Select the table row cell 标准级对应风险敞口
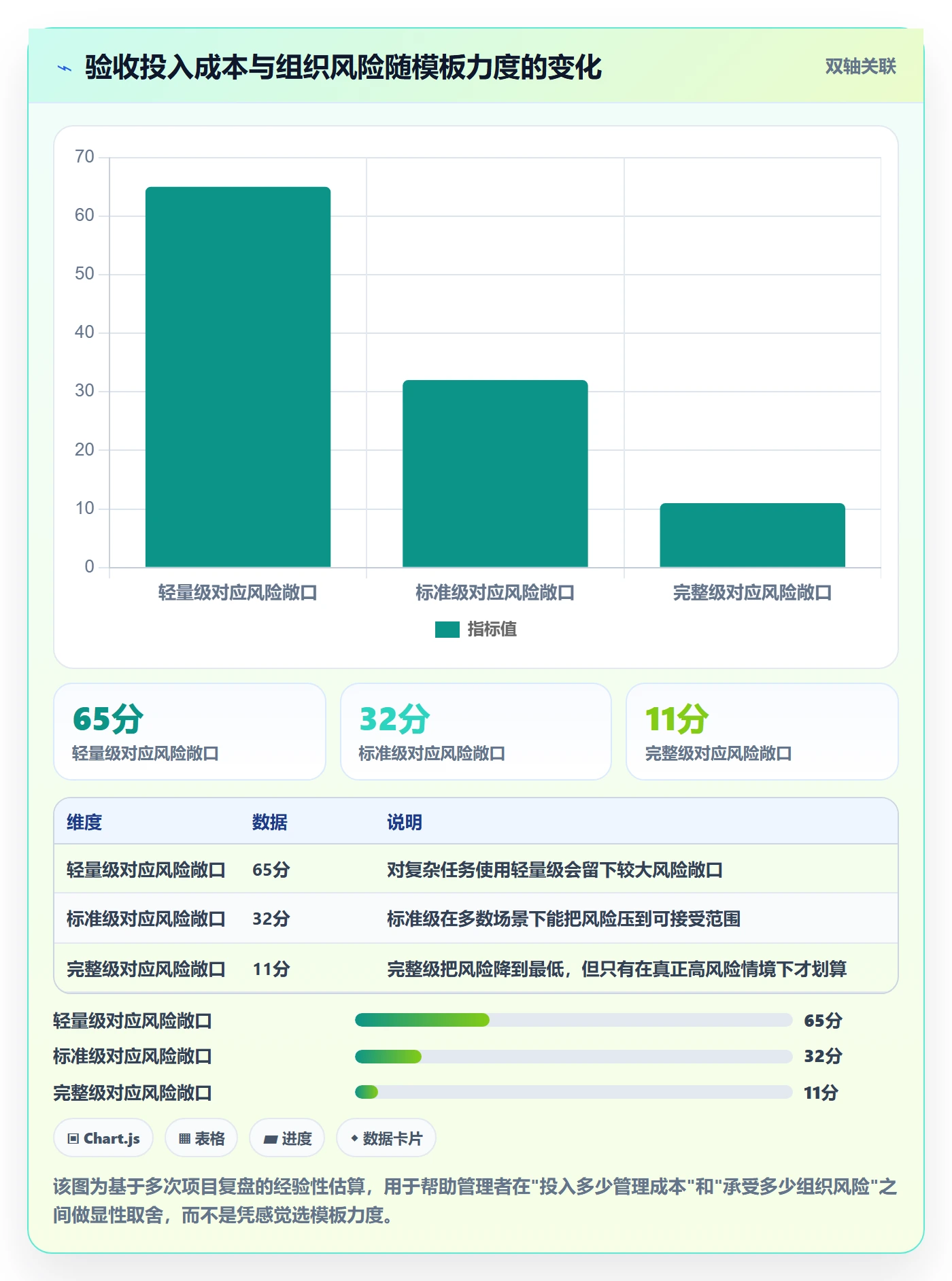952x1281 pixels. 146,919
